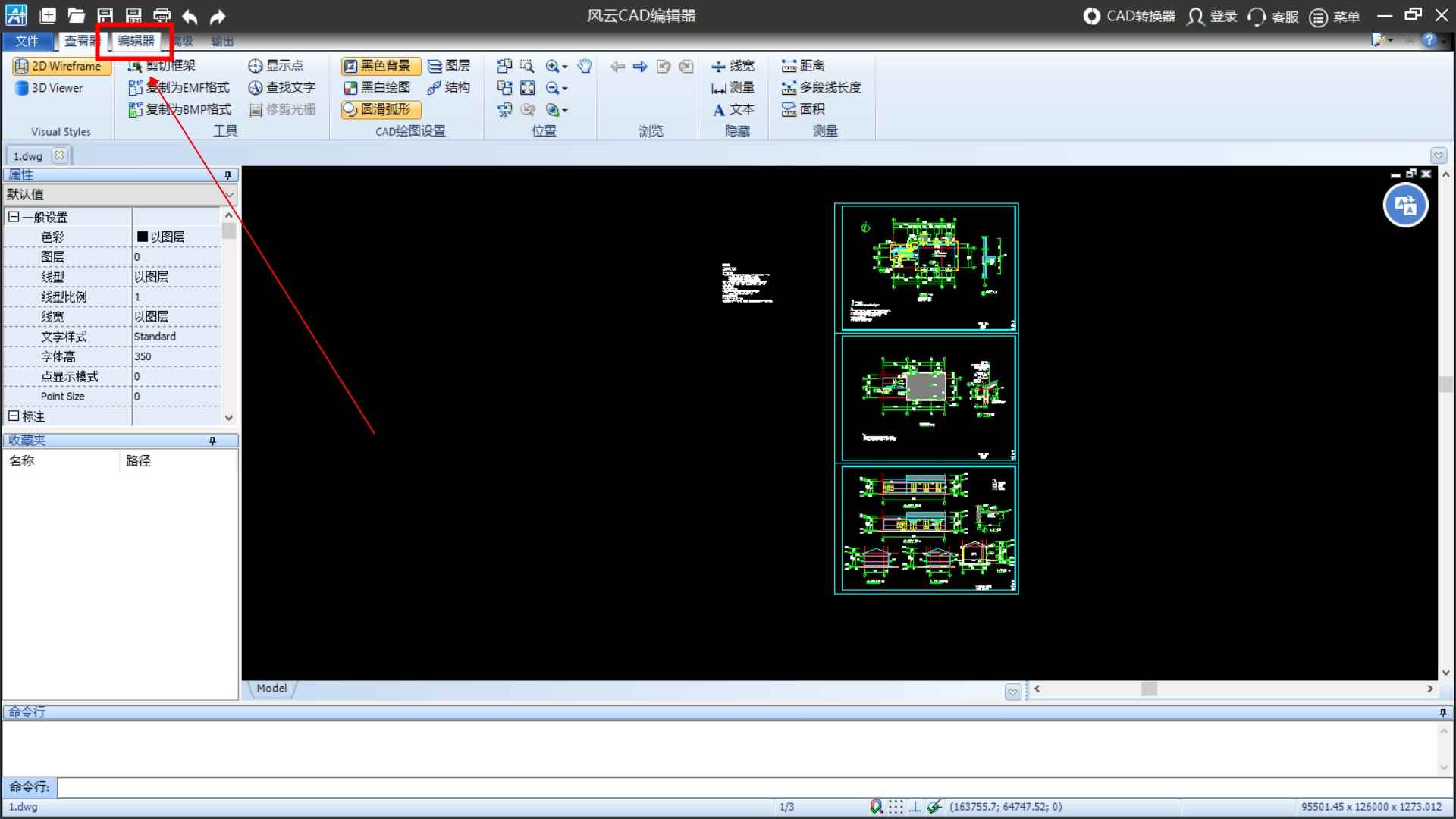Screen dimensions: 1456x819
Task: Click the undo arrow icon
Action: coord(190,16)
